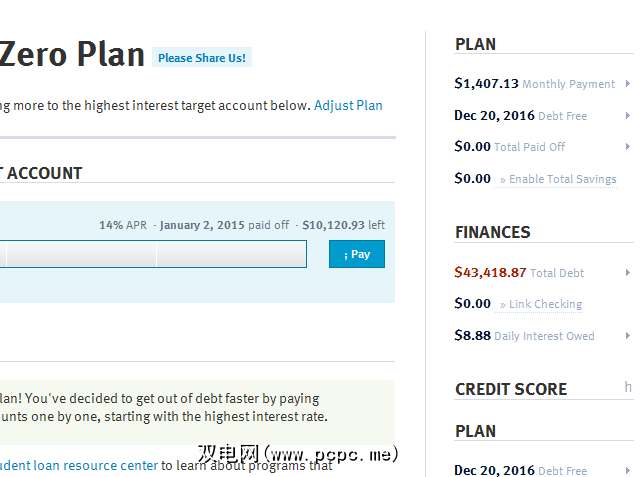This screenshot has width=640, height=477.
Task: Expand the Daily Interest Owed arrow
Action: pos(627,336)
